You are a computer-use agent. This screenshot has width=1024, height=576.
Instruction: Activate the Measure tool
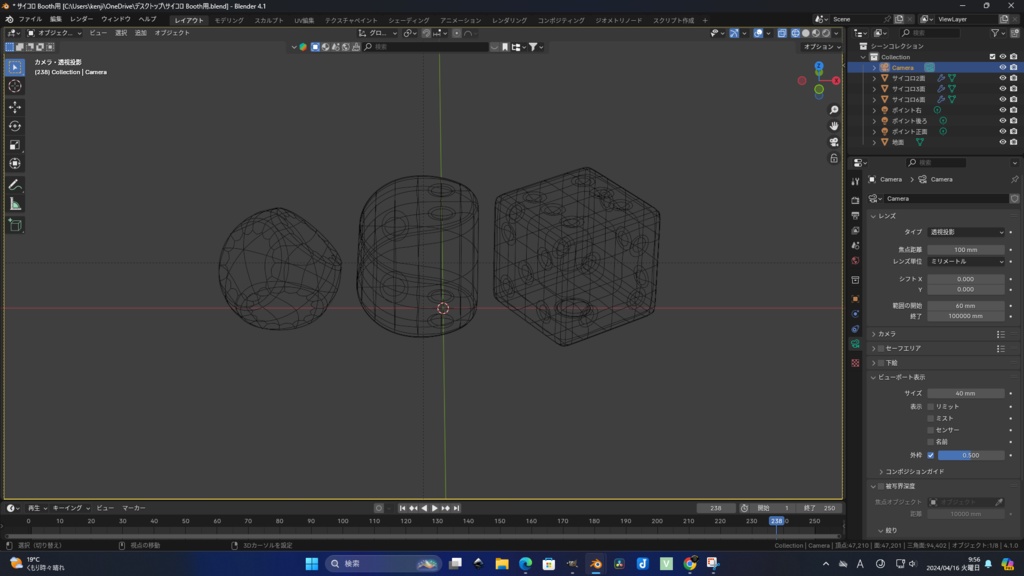coord(14,203)
